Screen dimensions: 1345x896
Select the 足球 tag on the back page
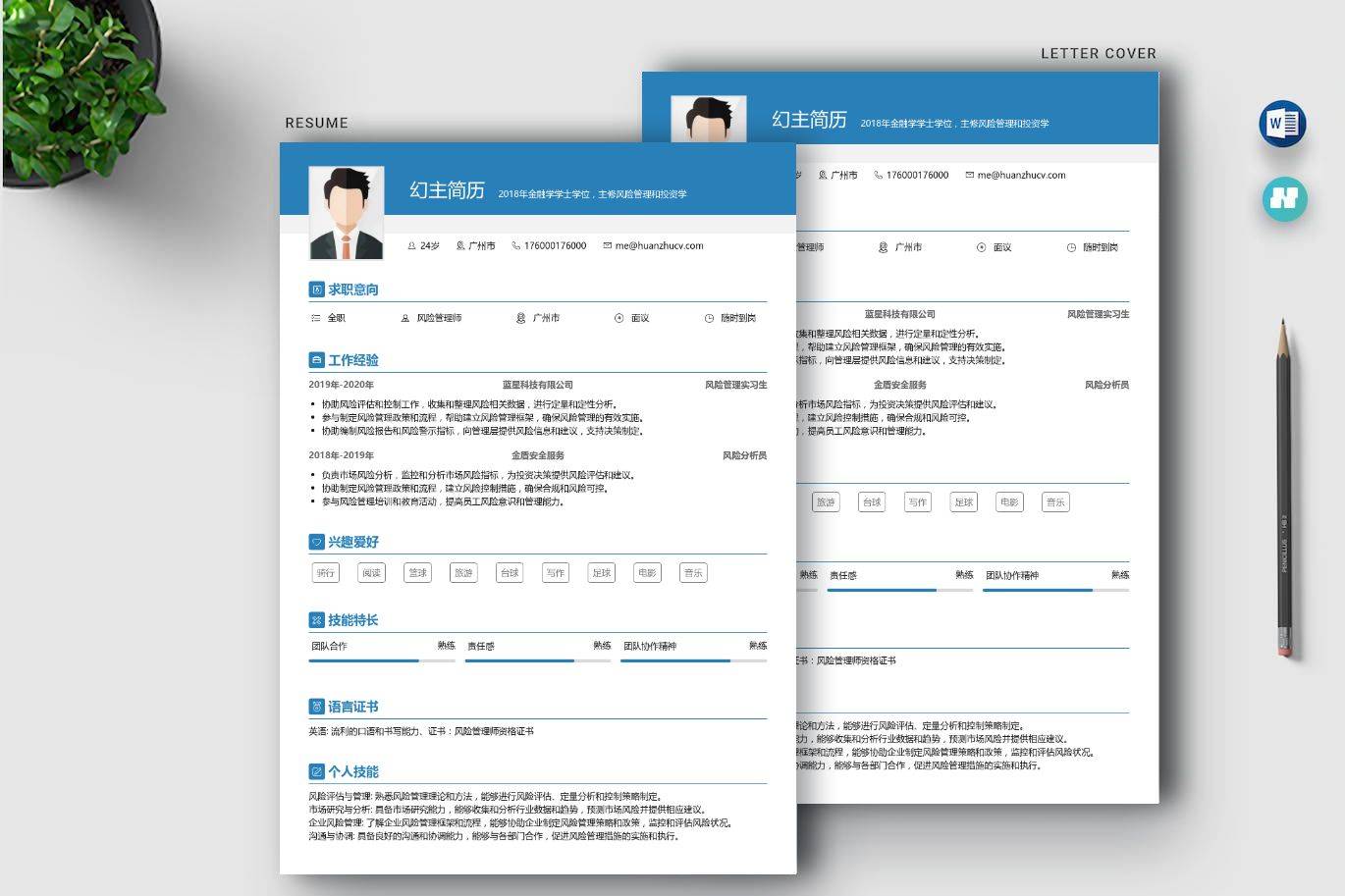964,502
